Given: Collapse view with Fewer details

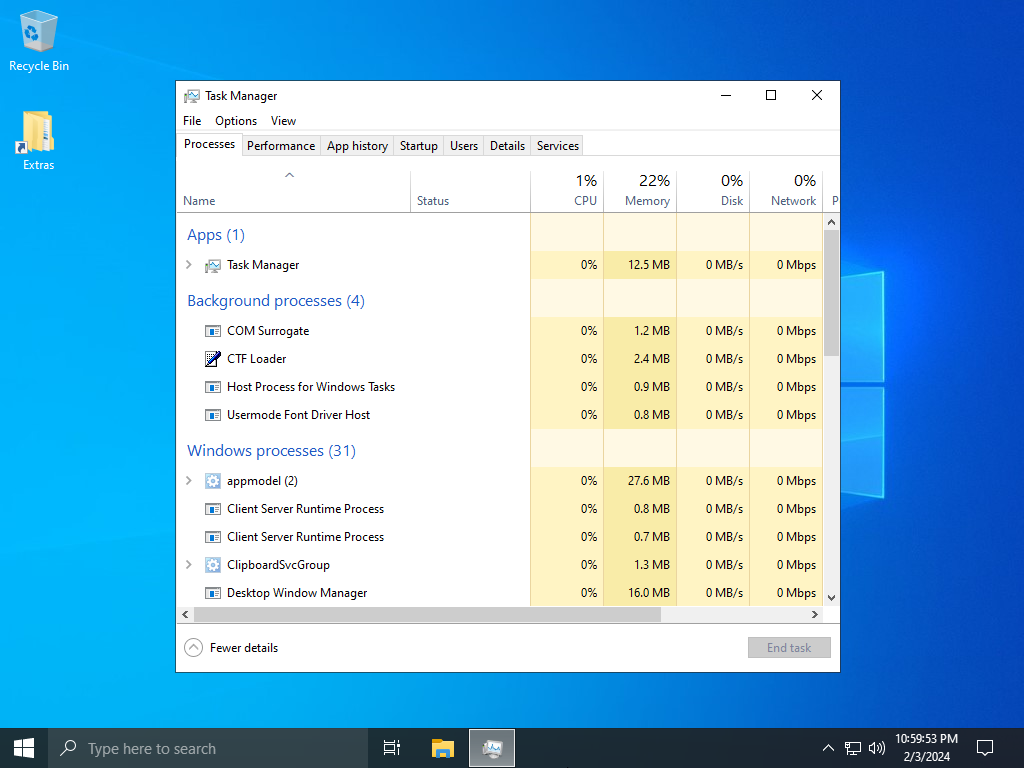Looking at the screenshot, I should tap(232, 648).
